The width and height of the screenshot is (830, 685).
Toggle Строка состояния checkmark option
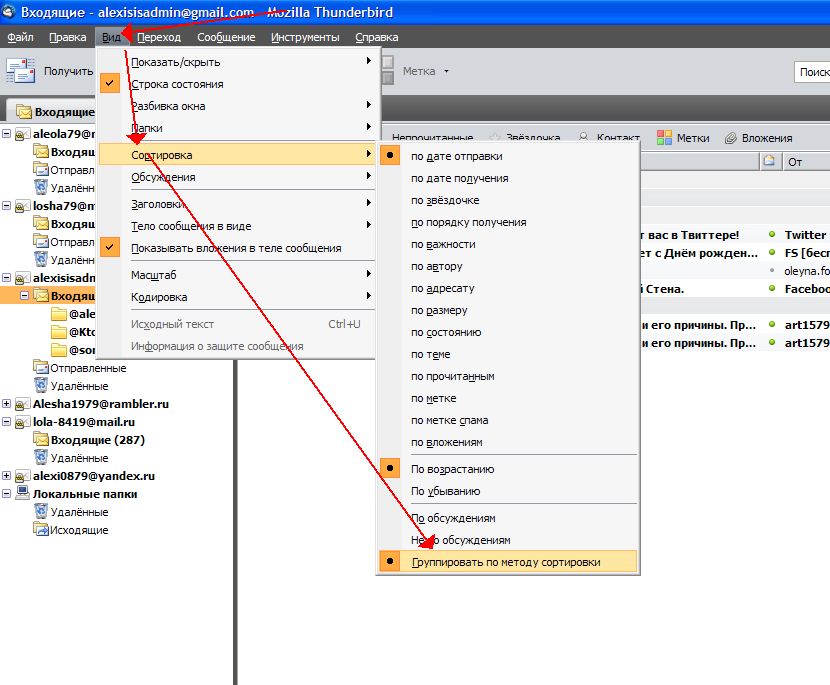coord(237,84)
